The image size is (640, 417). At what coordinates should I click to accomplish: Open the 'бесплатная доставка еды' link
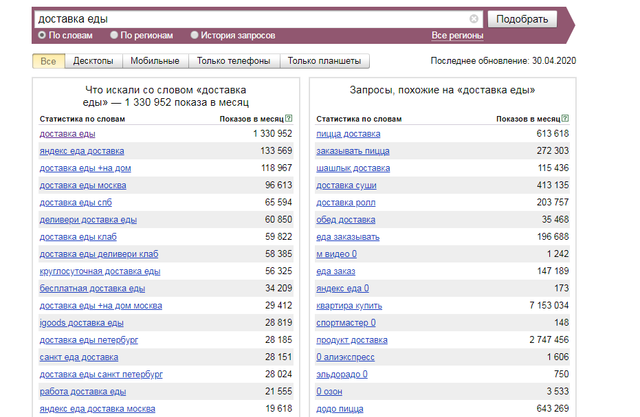pos(92,288)
